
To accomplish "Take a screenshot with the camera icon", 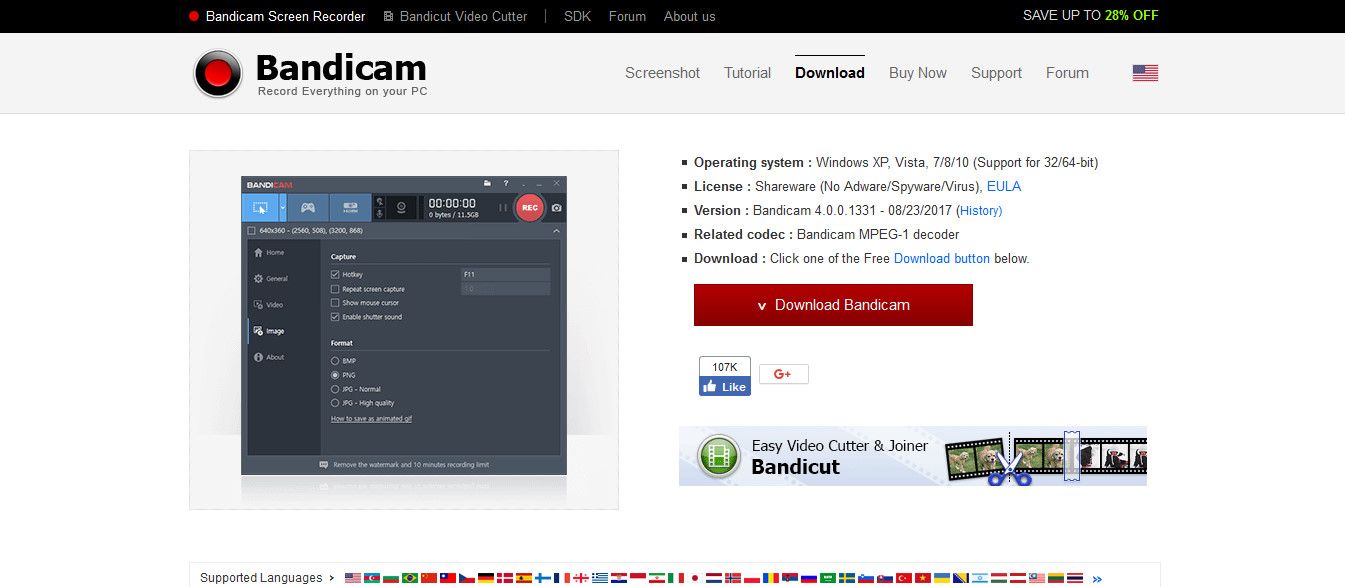I will (557, 207).
